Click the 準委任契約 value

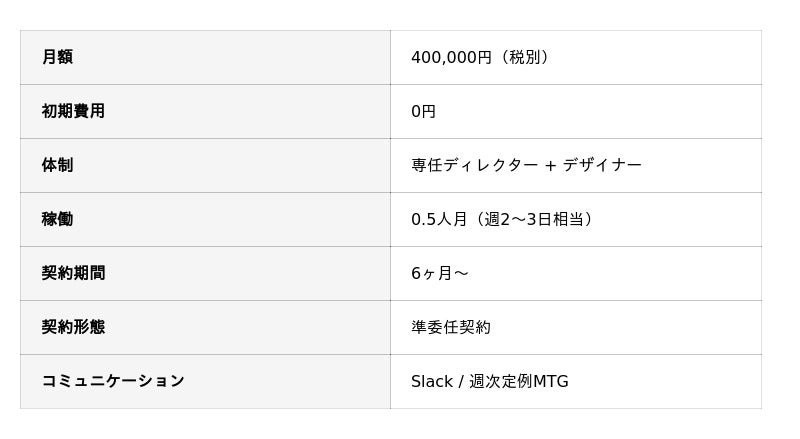coord(451,328)
